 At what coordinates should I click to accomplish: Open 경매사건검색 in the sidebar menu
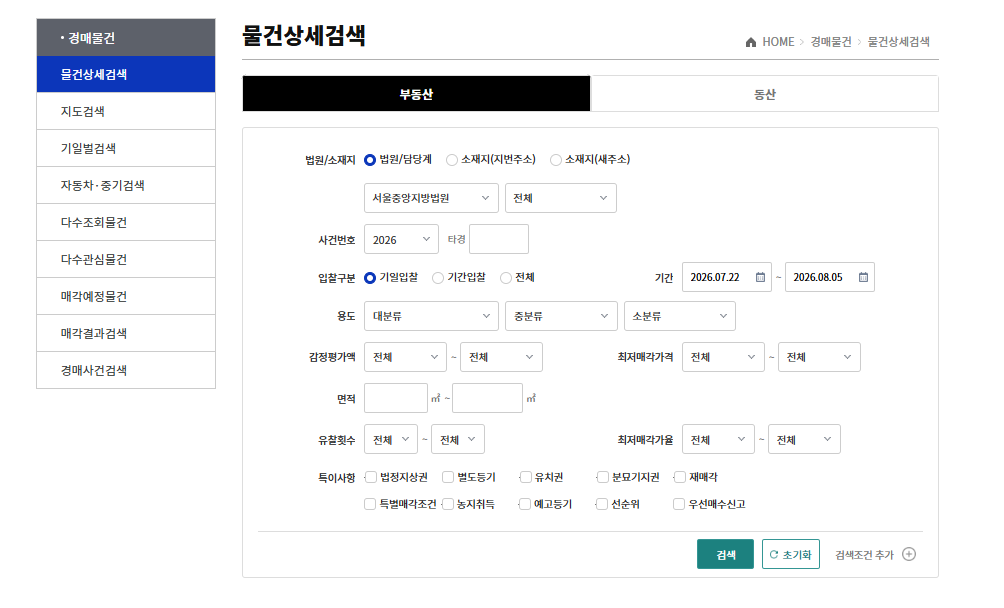(126, 371)
